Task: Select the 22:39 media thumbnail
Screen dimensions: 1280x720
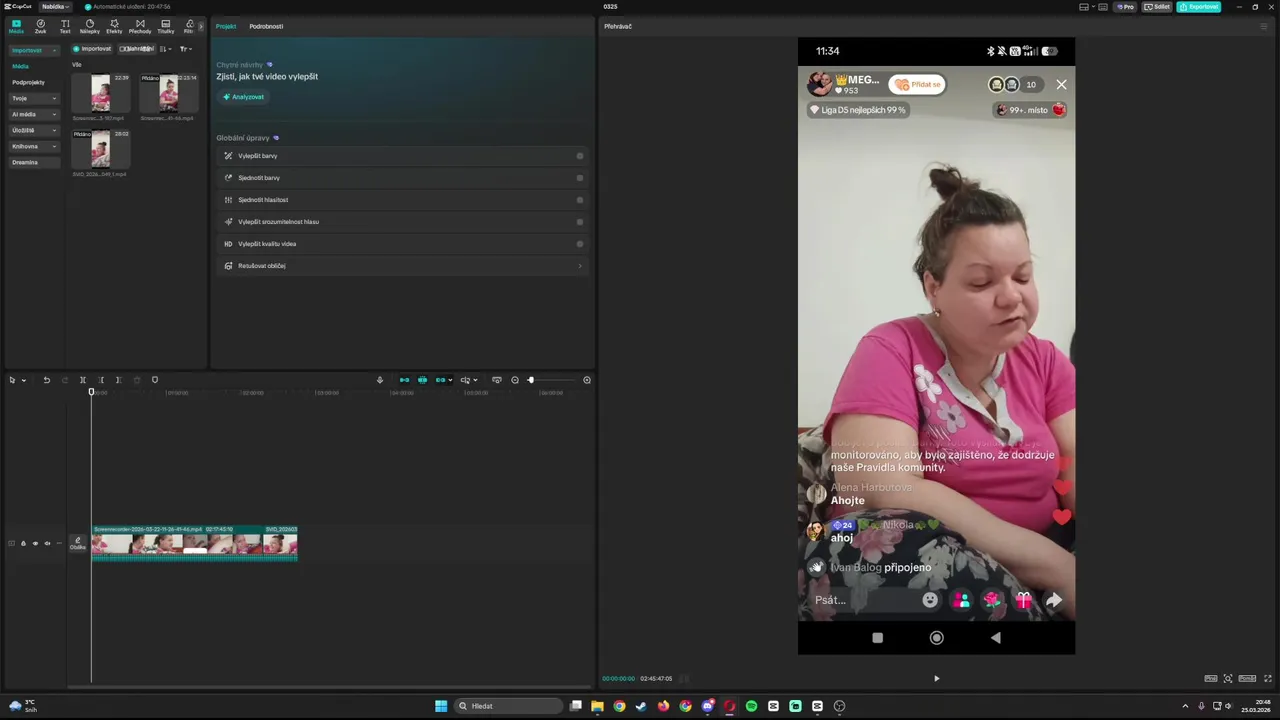Action: (101, 93)
